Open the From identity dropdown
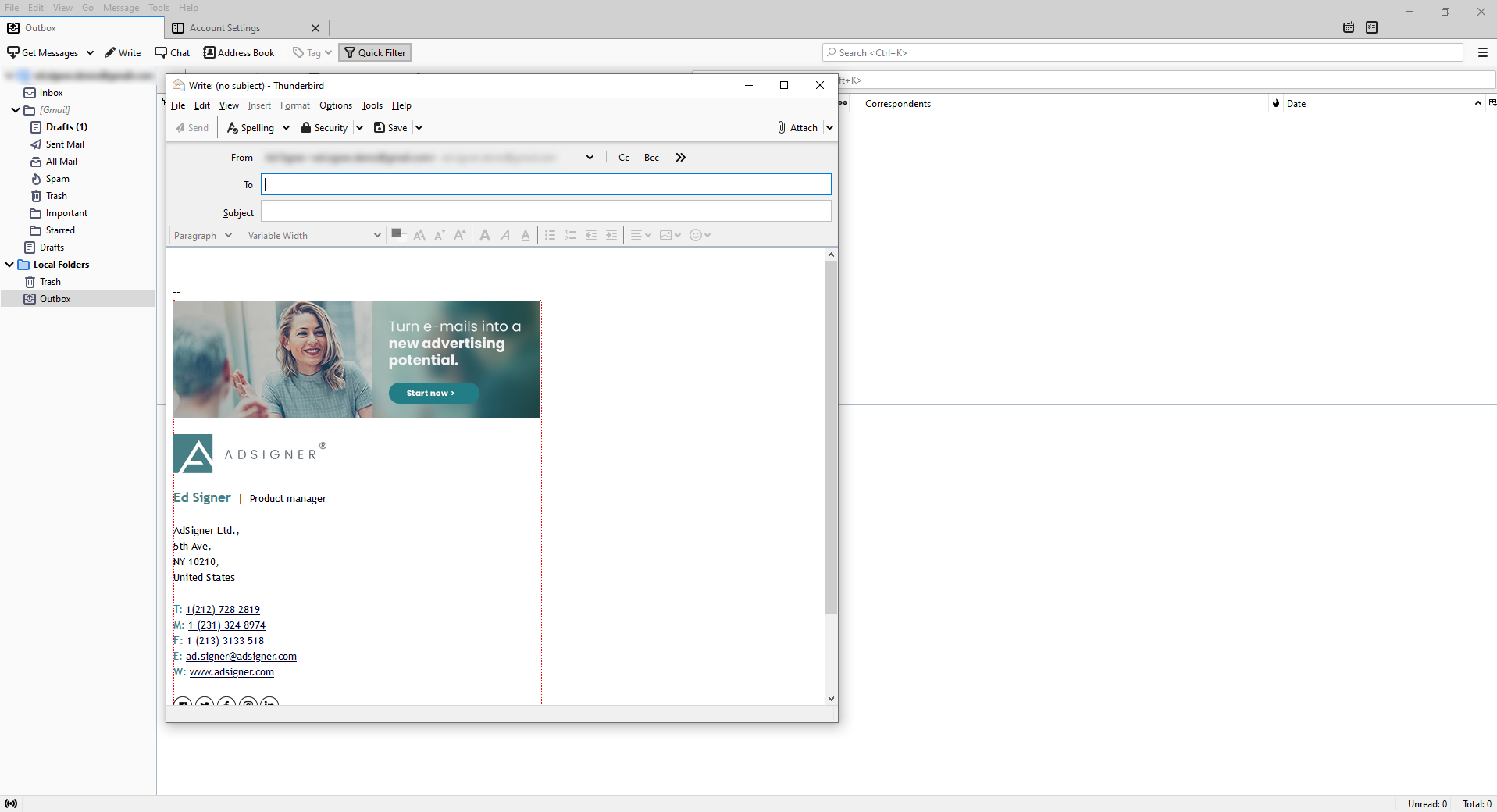Viewport: 1497px width, 812px height. [x=590, y=158]
